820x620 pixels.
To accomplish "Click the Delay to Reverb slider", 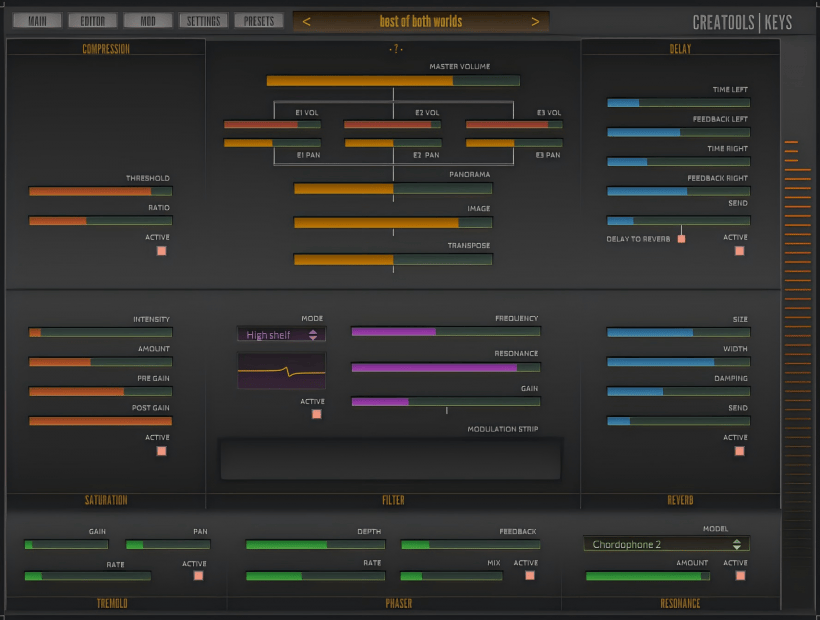I will [x=681, y=239].
